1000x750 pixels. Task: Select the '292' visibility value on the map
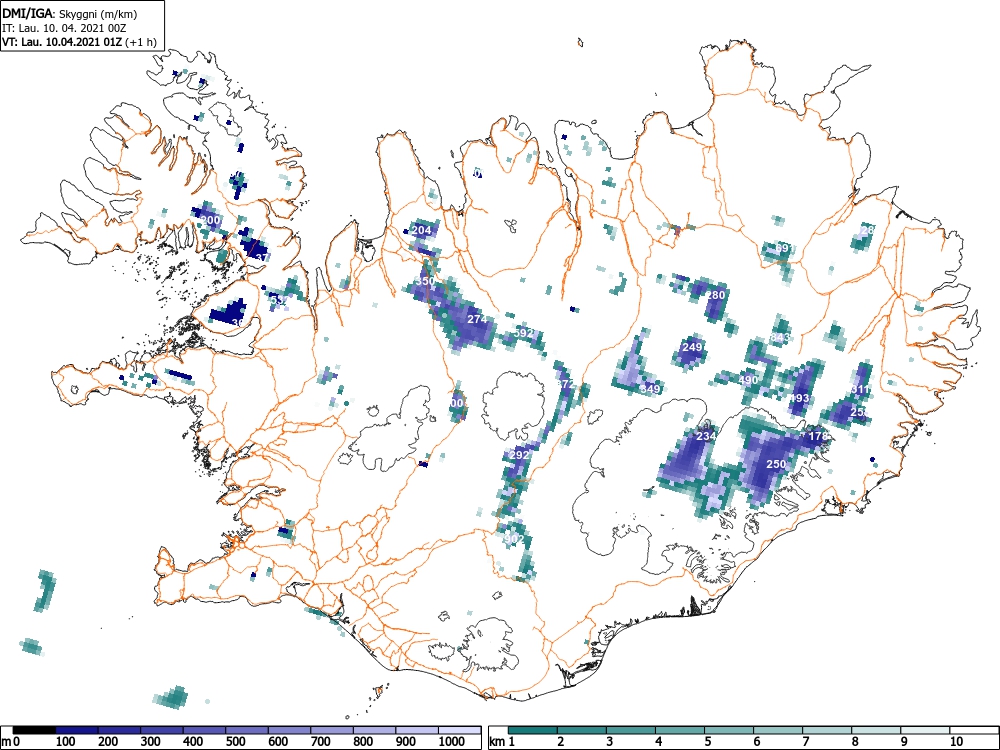(520, 455)
